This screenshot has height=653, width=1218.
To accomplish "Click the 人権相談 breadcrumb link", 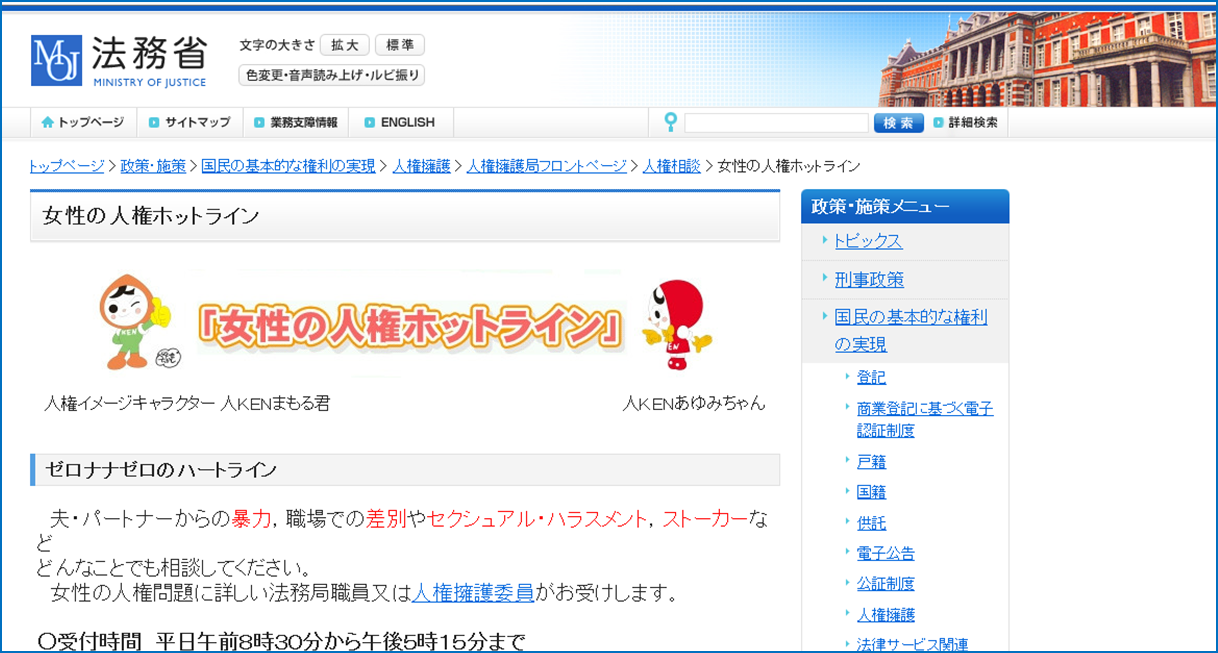I will click(671, 166).
